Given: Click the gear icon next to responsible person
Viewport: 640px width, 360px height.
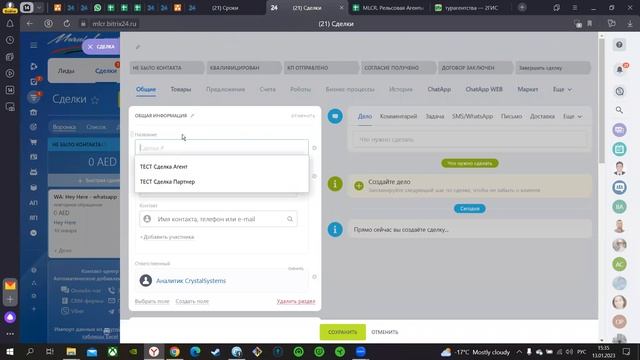Looking at the screenshot, I should tap(314, 277).
